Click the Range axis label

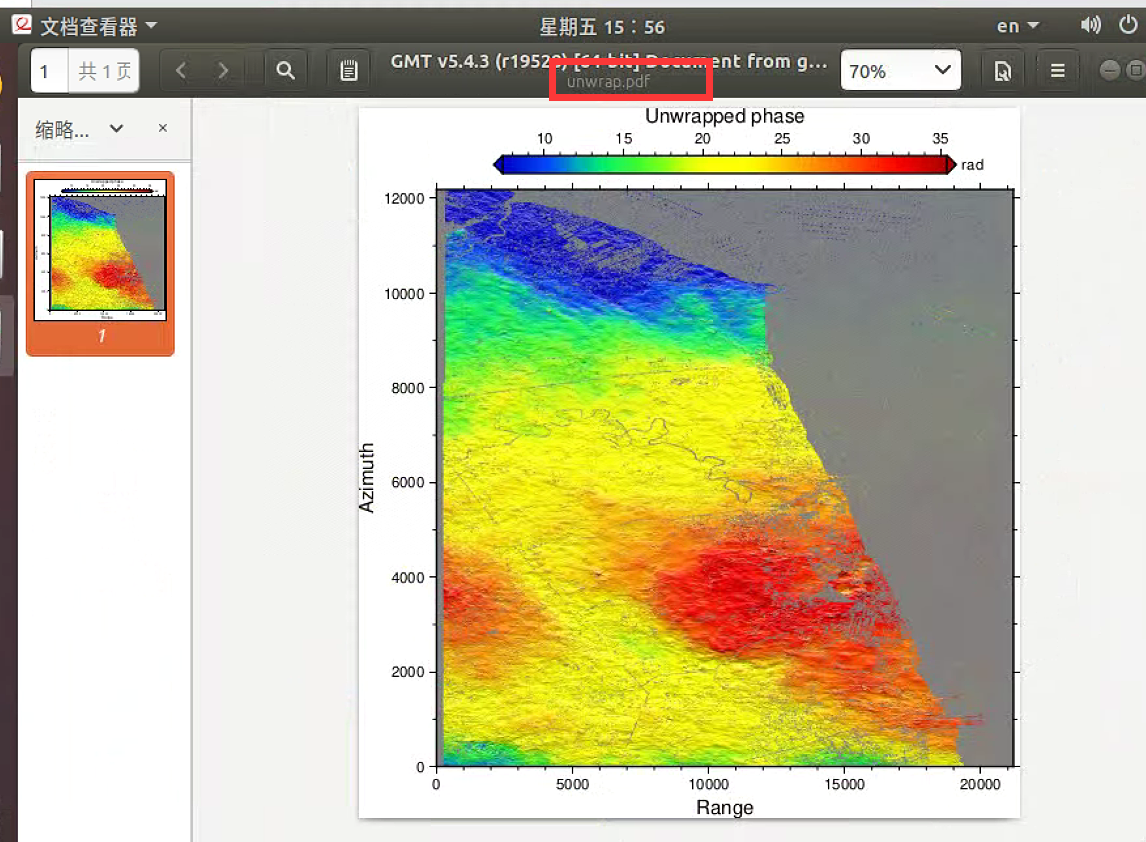(x=724, y=808)
